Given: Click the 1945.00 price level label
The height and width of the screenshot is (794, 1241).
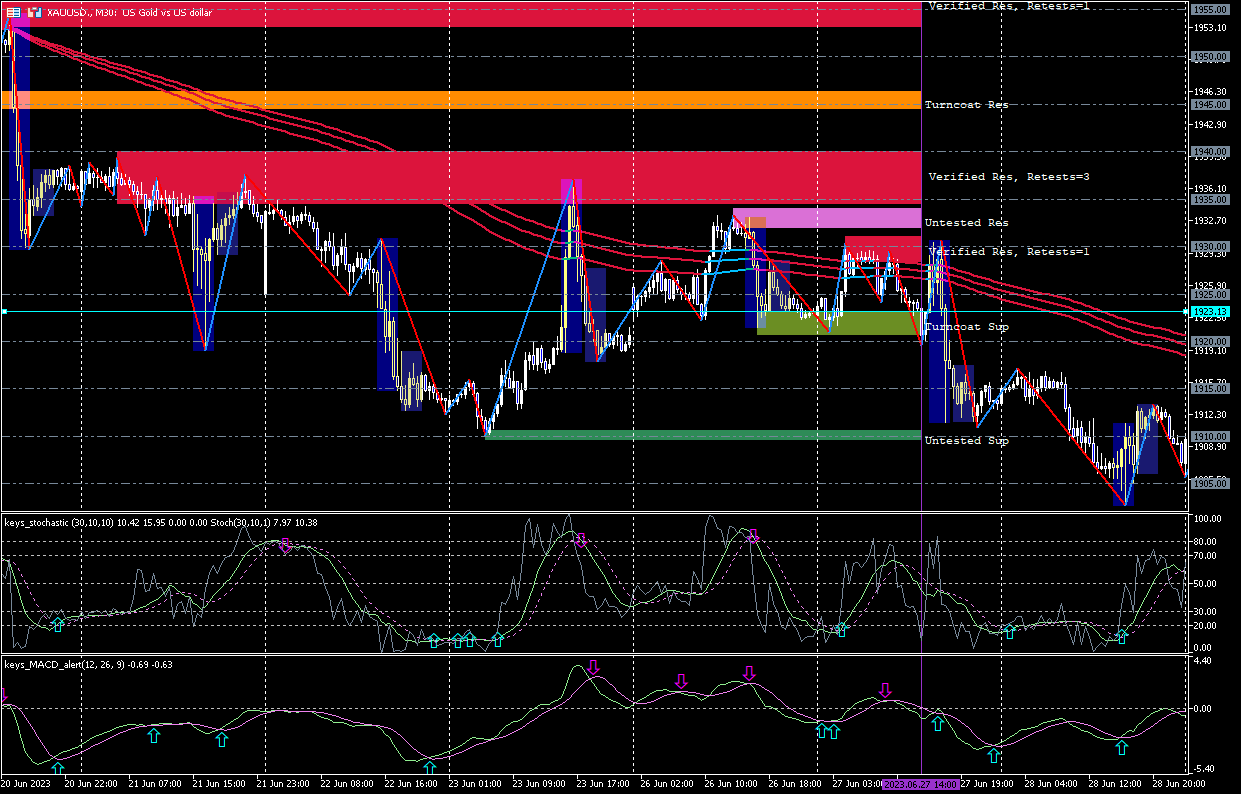Looking at the screenshot, I should [1209, 104].
